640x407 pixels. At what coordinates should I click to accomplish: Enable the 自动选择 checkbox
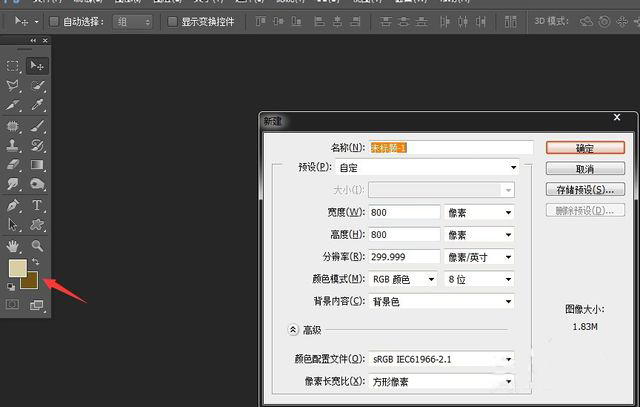(56, 21)
